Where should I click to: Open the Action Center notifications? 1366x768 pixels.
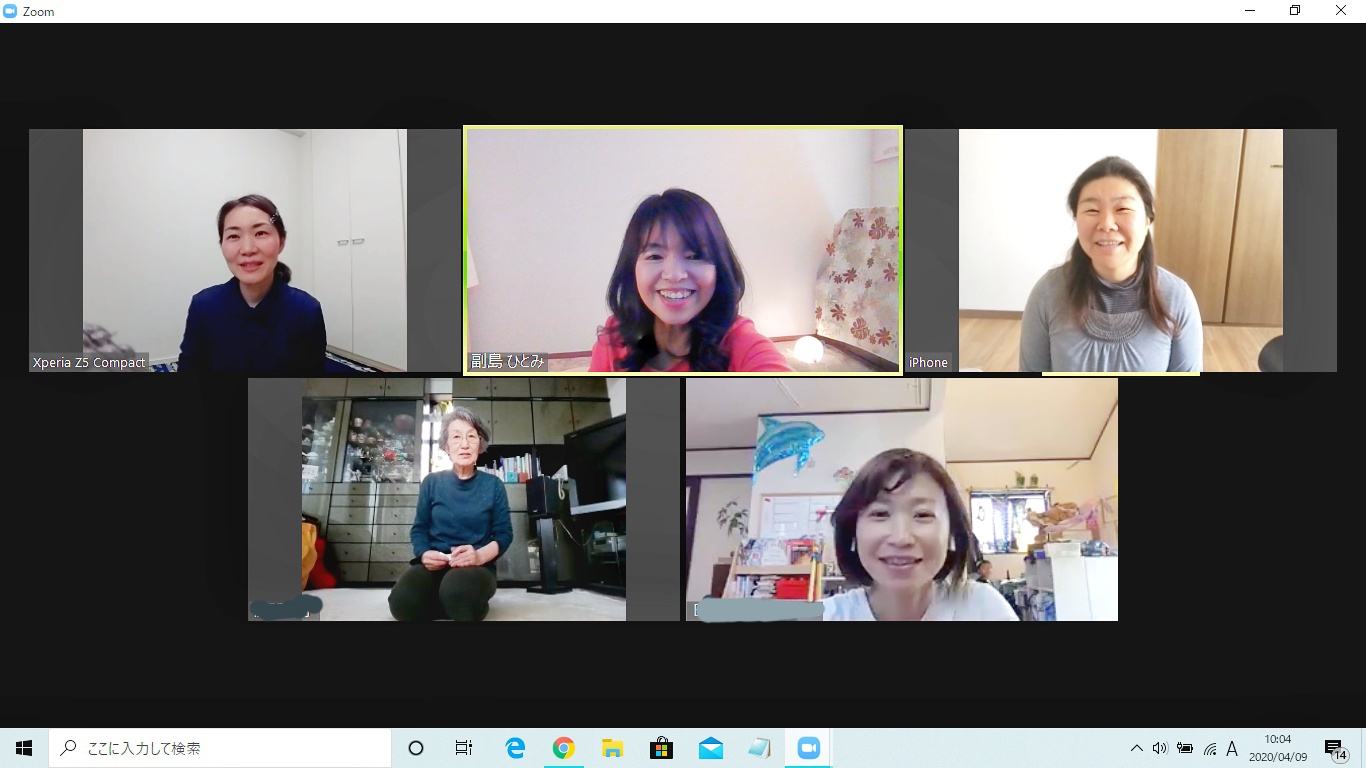[x=1335, y=748]
